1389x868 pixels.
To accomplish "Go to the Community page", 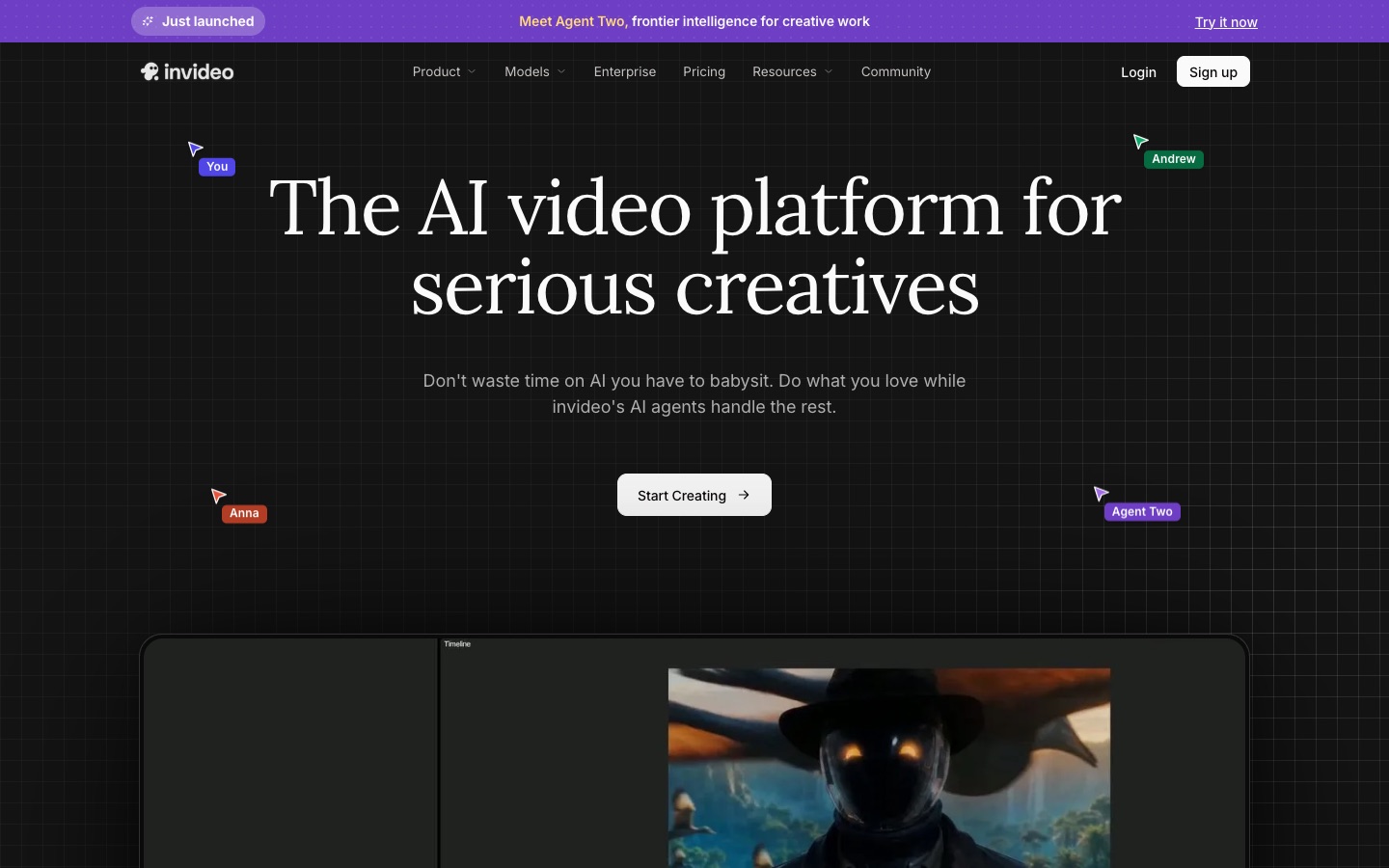I will click(896, 71).
